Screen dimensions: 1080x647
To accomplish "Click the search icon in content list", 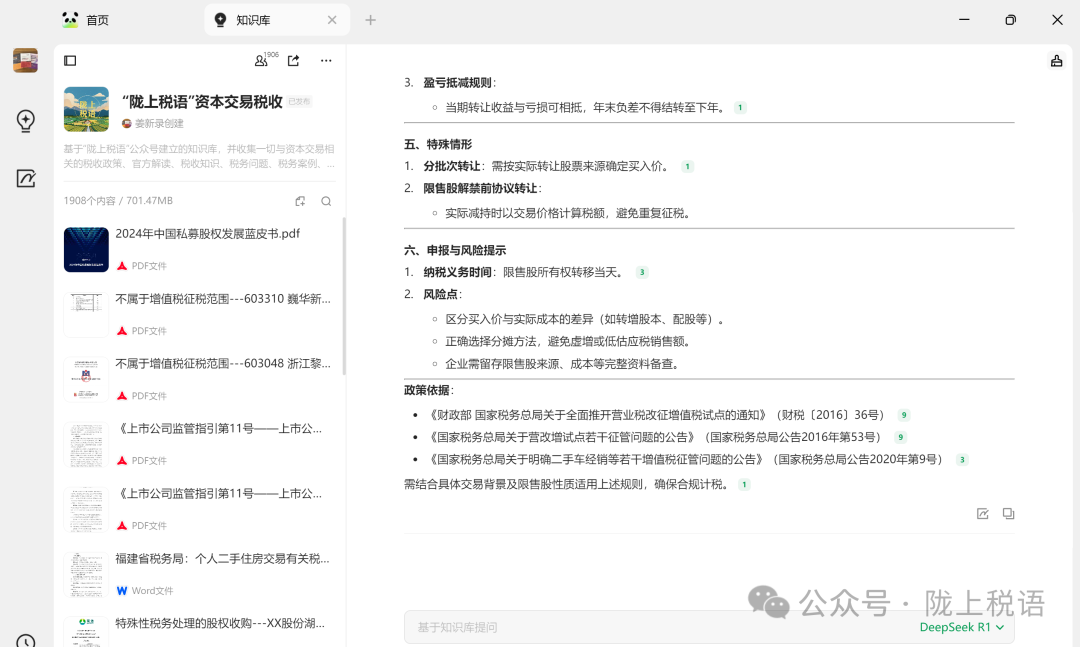I will 326,201.
